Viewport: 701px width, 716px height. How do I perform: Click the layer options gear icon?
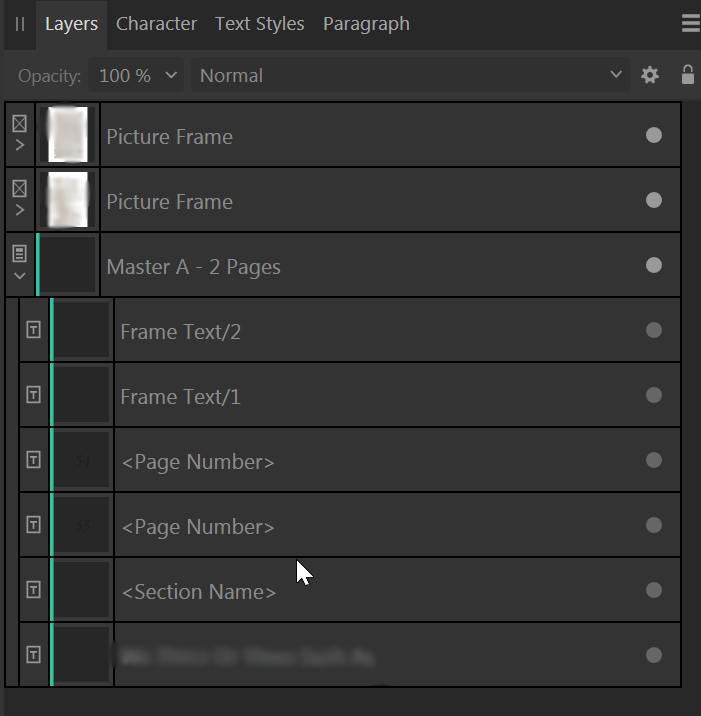650,75
